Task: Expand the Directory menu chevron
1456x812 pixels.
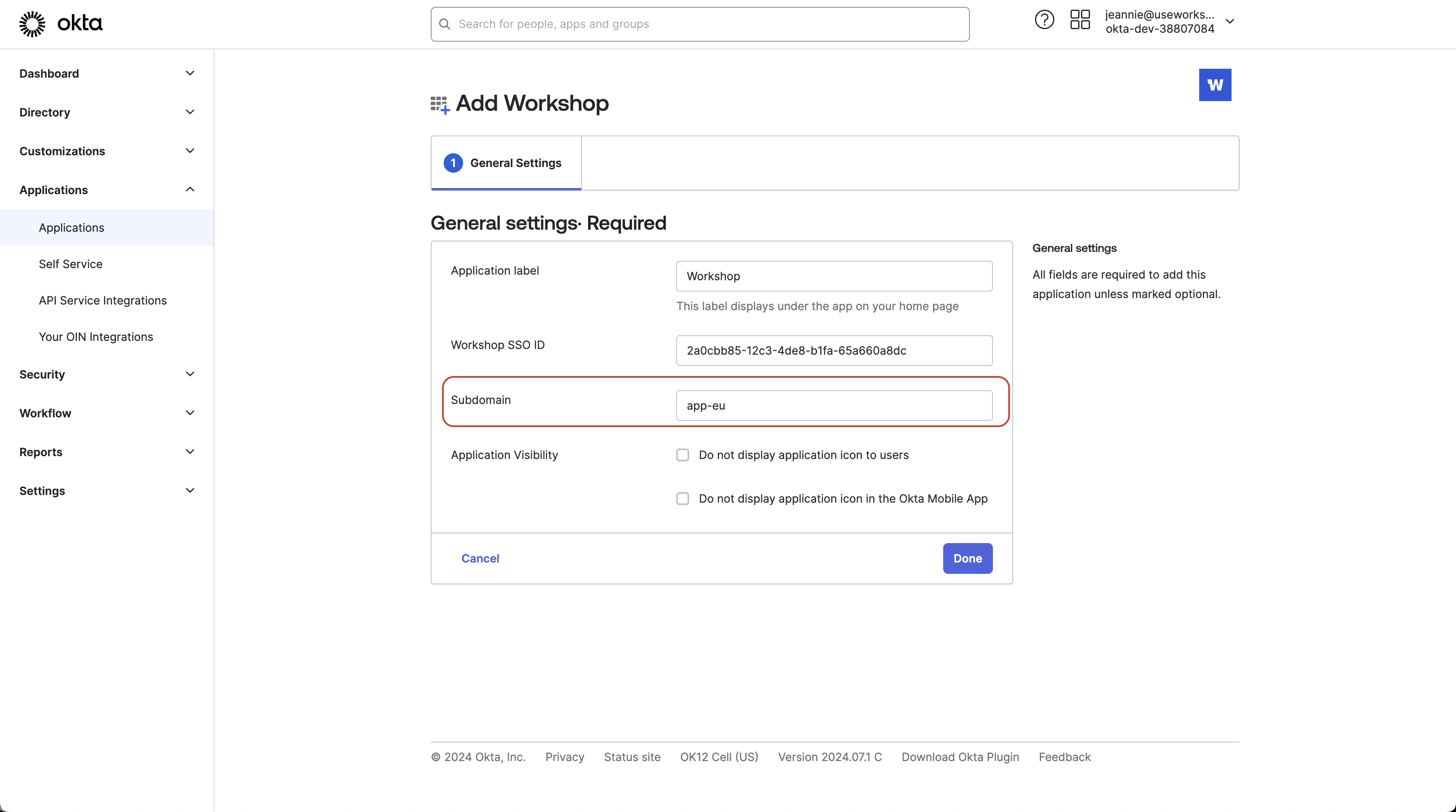Action: pyautogui.click(x=190, y=112)
